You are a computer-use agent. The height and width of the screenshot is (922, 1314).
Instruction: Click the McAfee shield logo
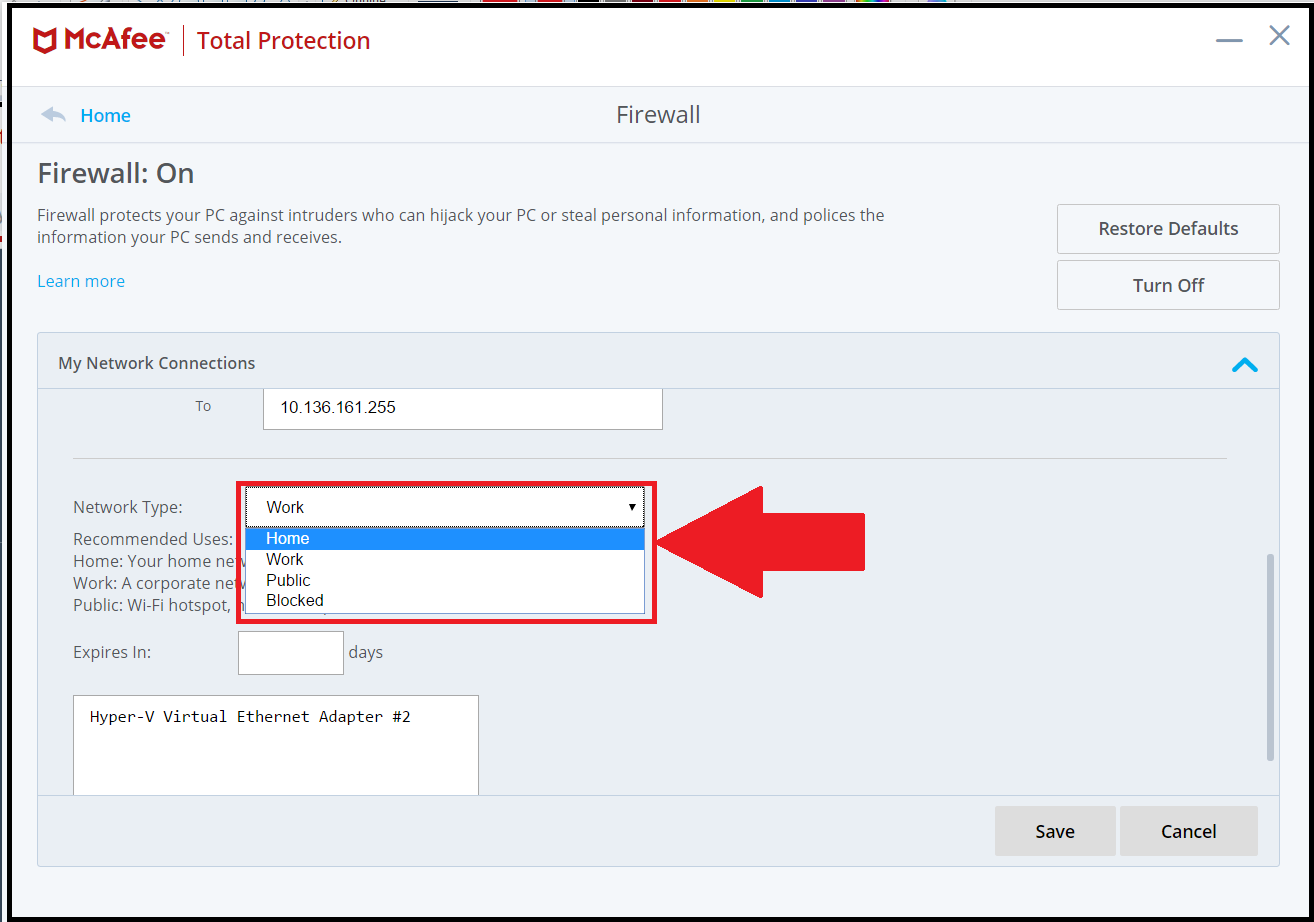click(45, 41)
